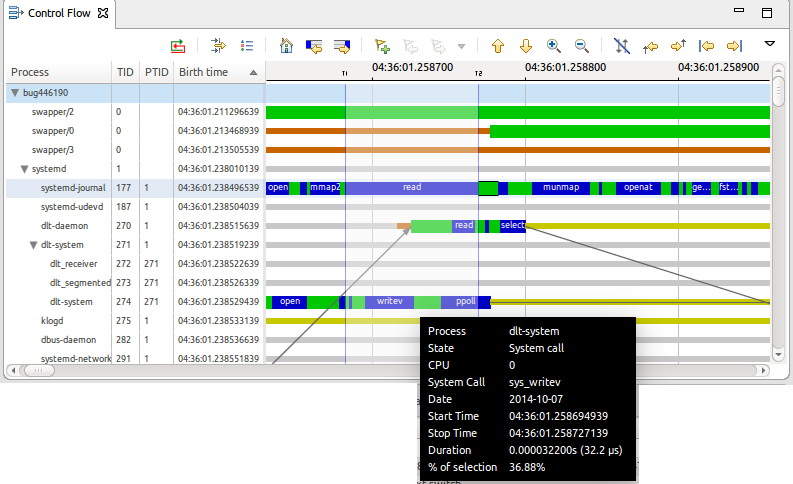Viewport: 793px width, 484px height.
Task: Sort by the Birth time column
Action: click(x=203, y=72)
